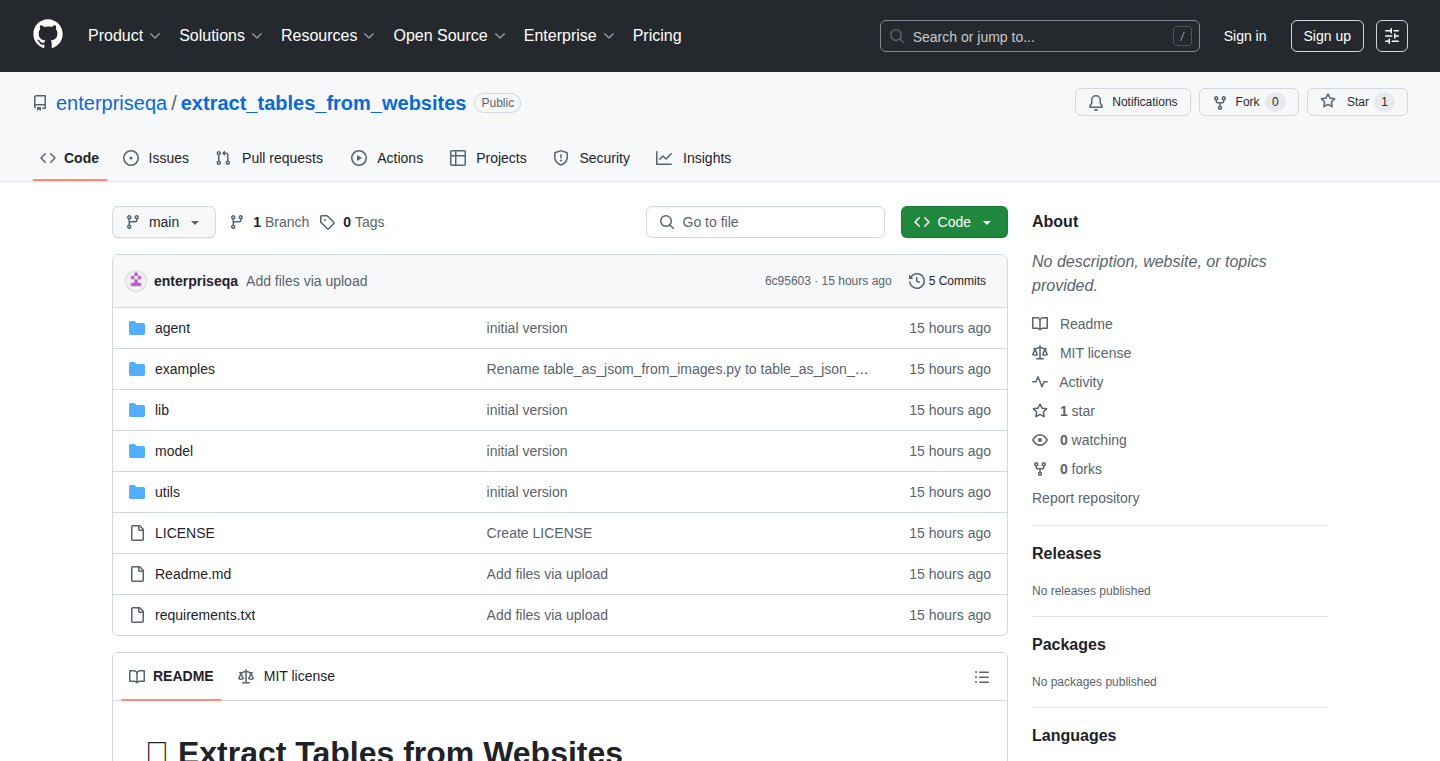
Task: Open the Packages heading link
Action: tap(1069, 644)
